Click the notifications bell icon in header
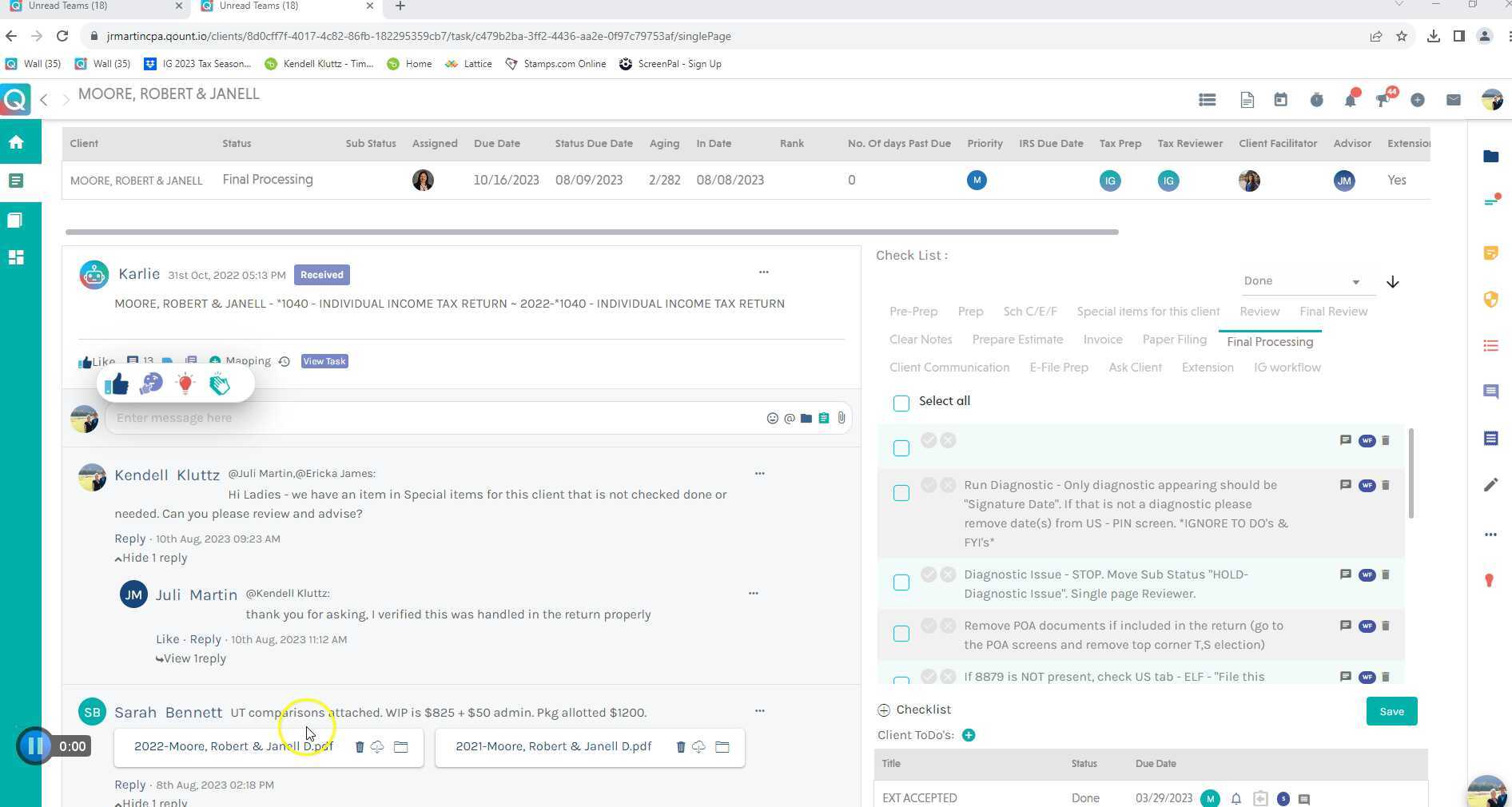The height and width of the screenshot is (807, 1512). (1350, 100)
